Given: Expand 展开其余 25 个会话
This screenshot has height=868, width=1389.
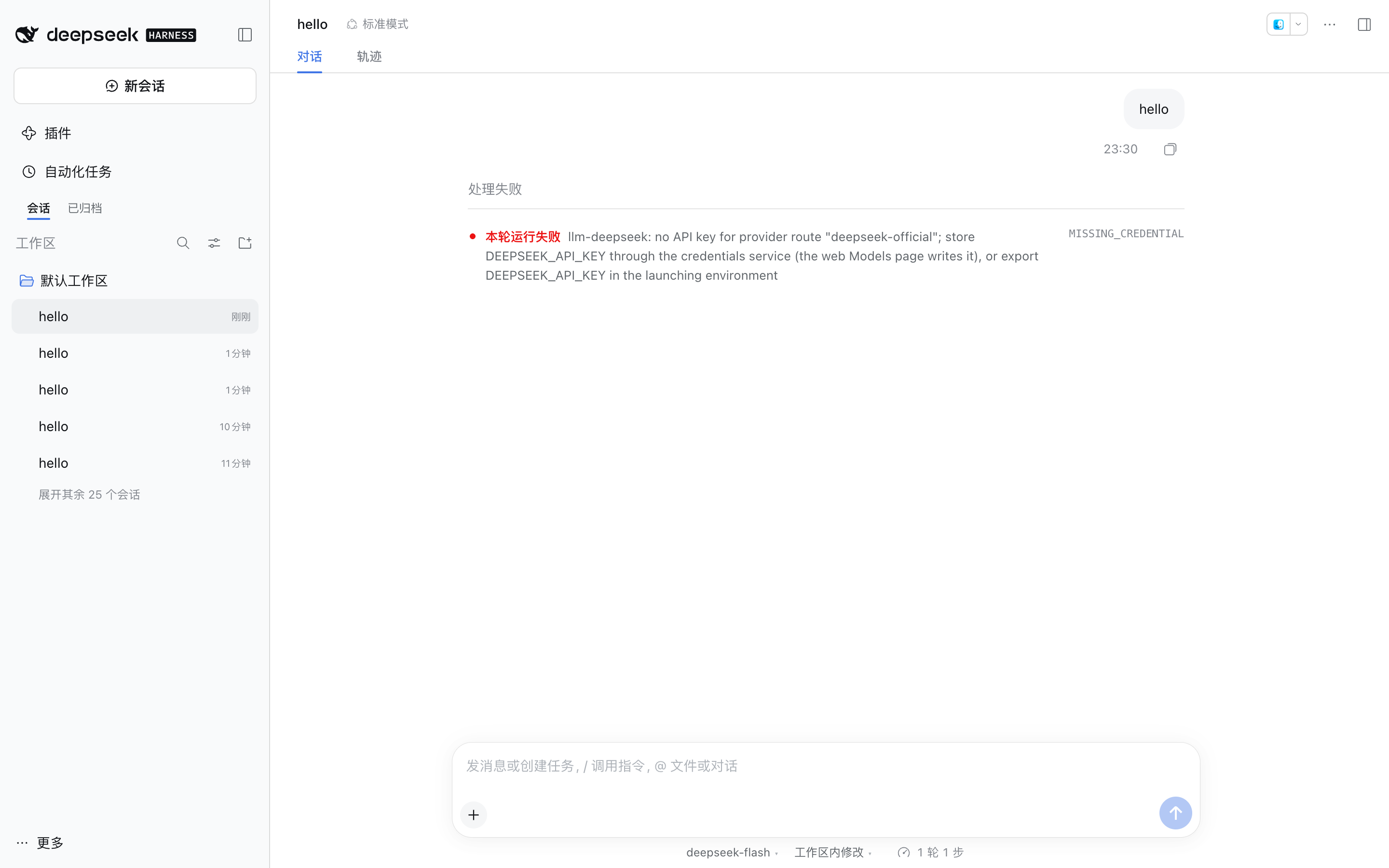Looking at the screenshot, I should point(89,494).
